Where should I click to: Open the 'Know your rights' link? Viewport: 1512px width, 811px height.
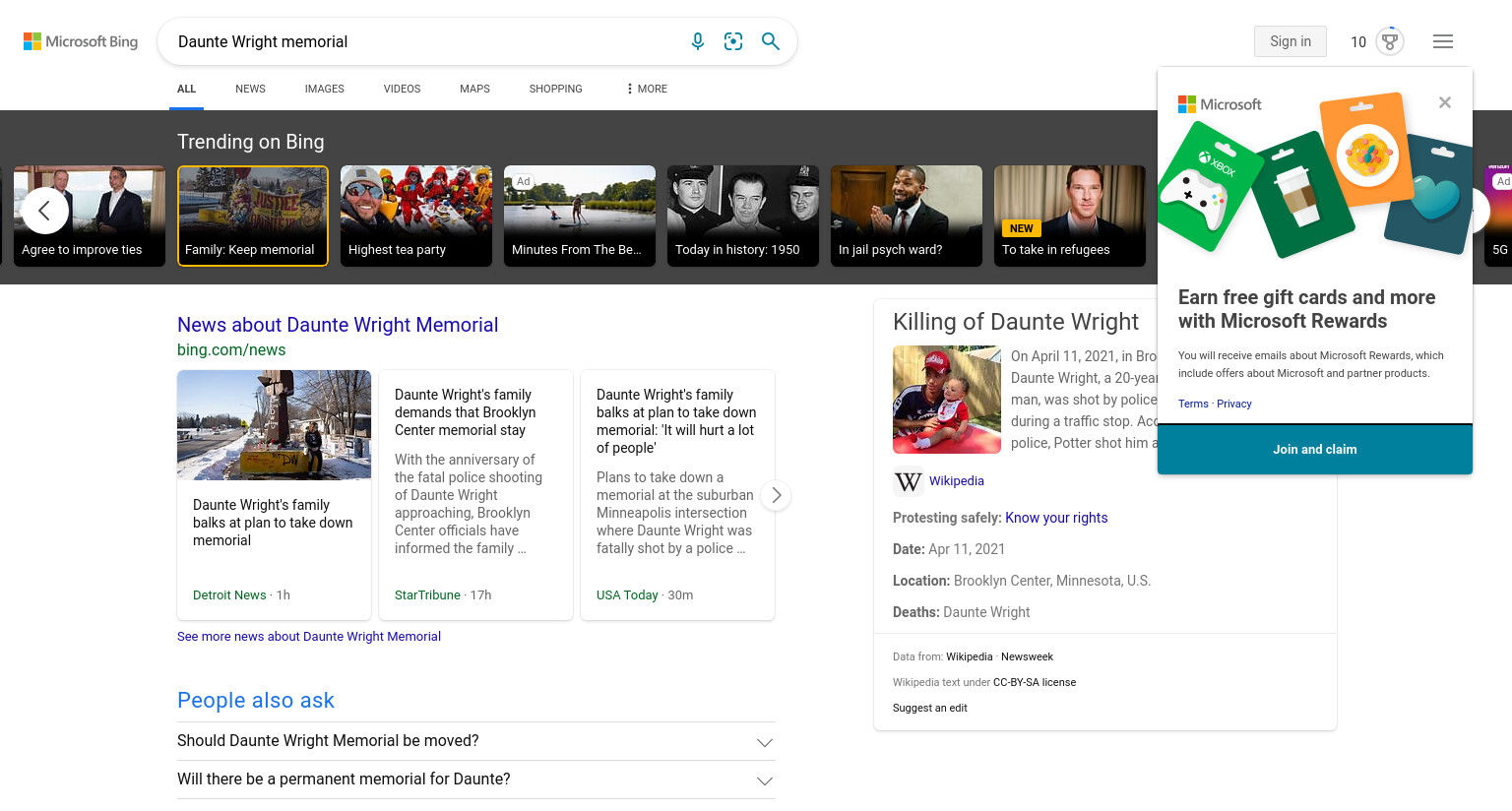[1056, 518]
